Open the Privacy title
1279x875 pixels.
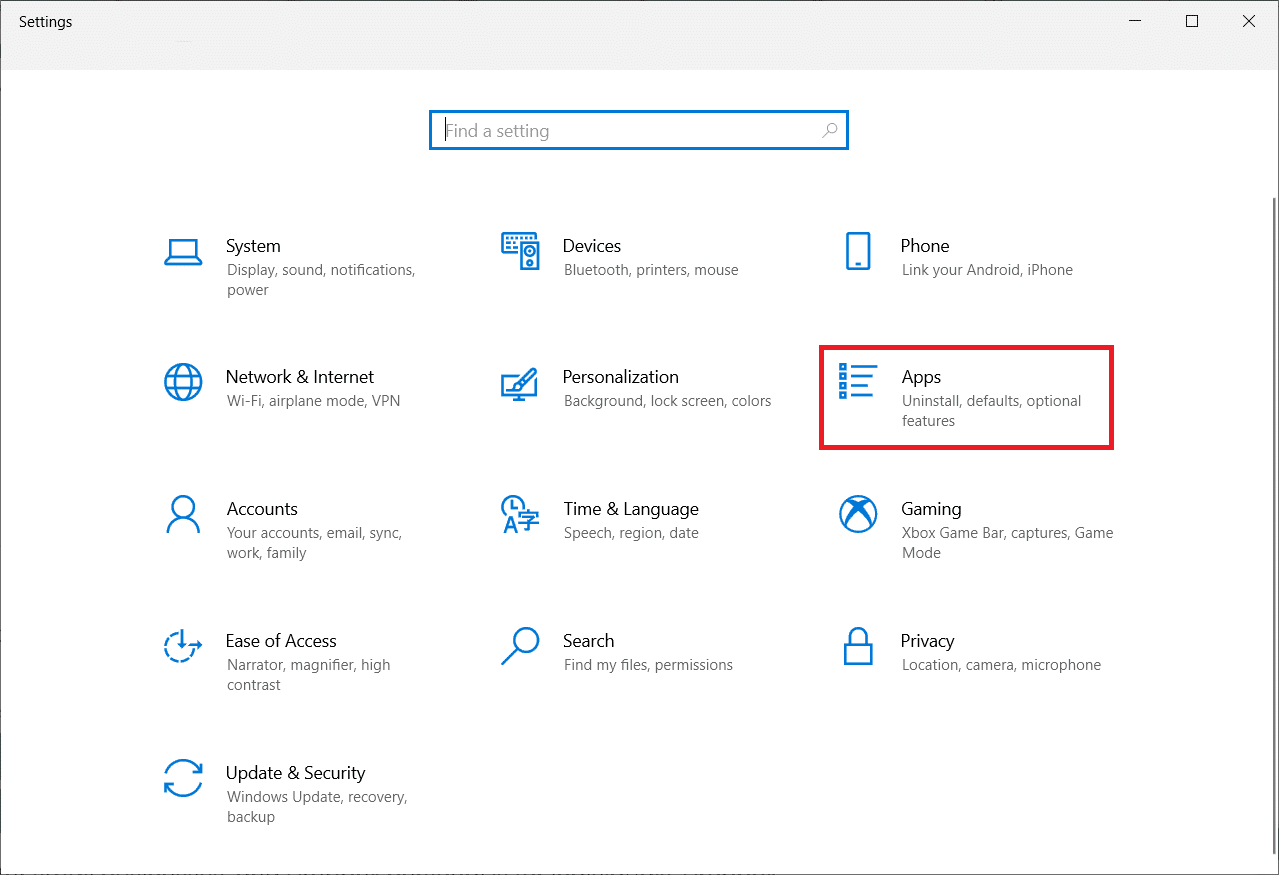point(928,641)
